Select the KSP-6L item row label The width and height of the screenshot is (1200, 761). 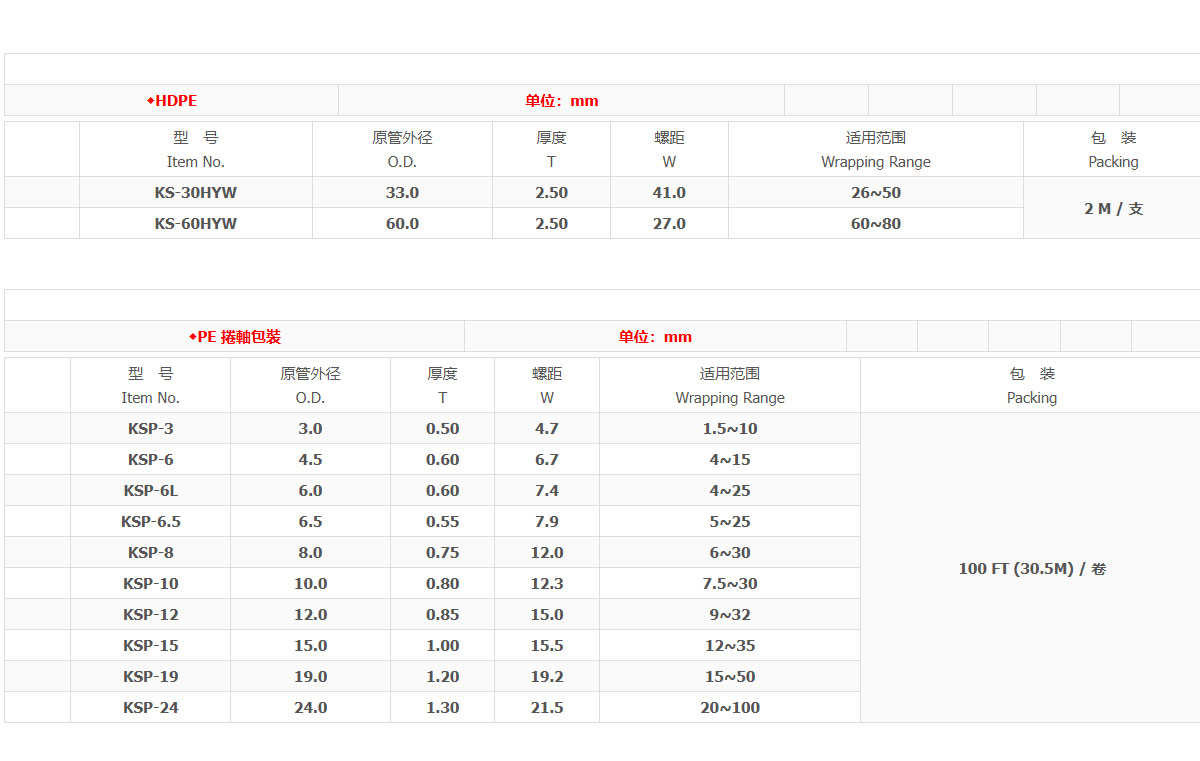click(151, 491)
